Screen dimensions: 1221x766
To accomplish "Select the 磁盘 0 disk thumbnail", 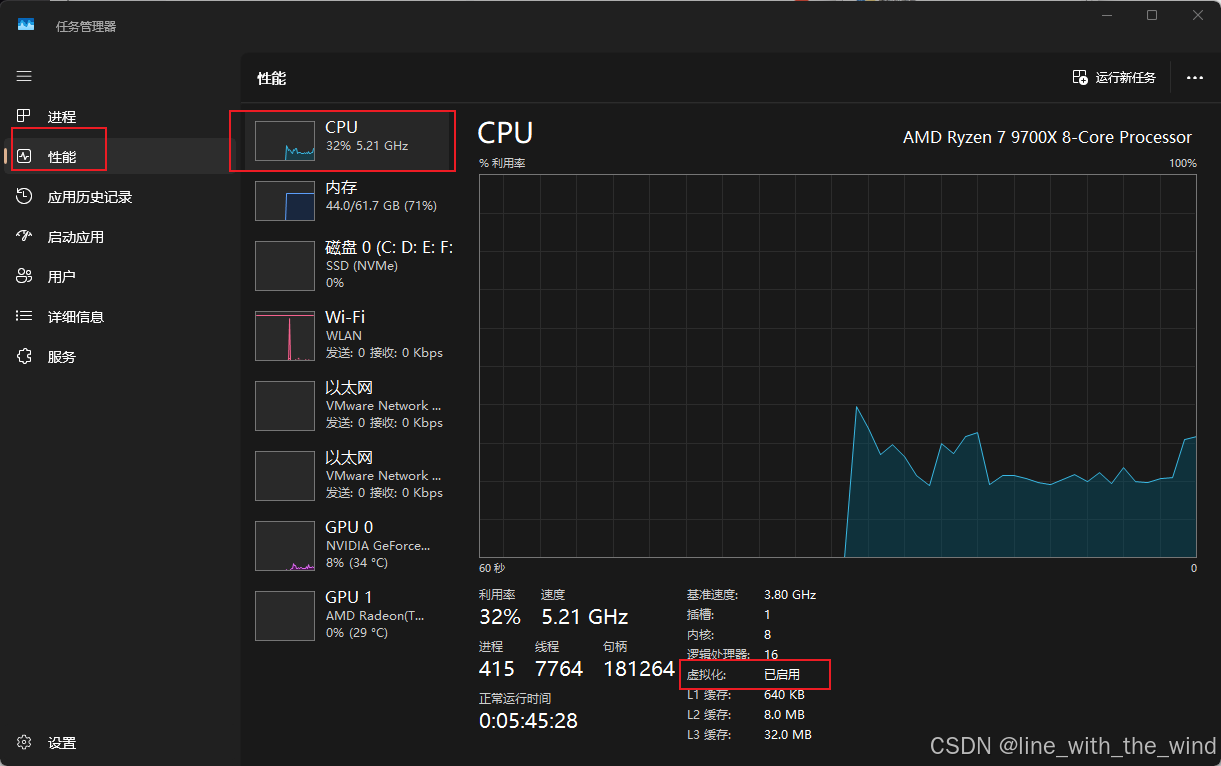I will [x=285, y=265].
